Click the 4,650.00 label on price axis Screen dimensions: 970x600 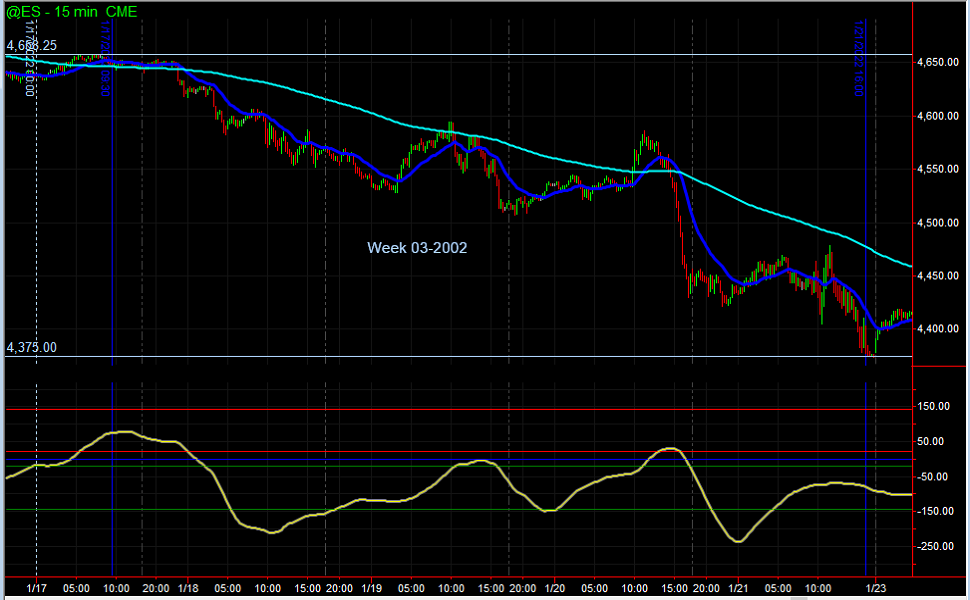click(x=937, y=62)
